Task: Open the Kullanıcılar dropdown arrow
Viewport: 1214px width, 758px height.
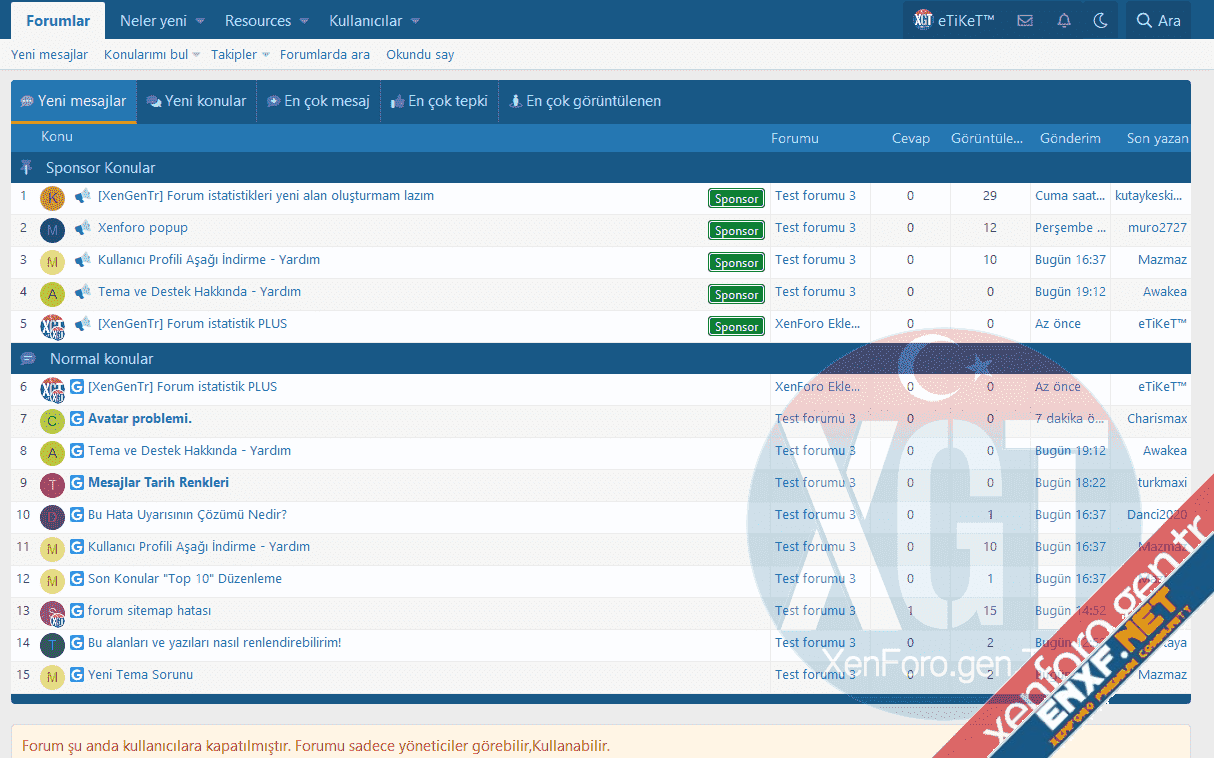Action: coord(415,21)
